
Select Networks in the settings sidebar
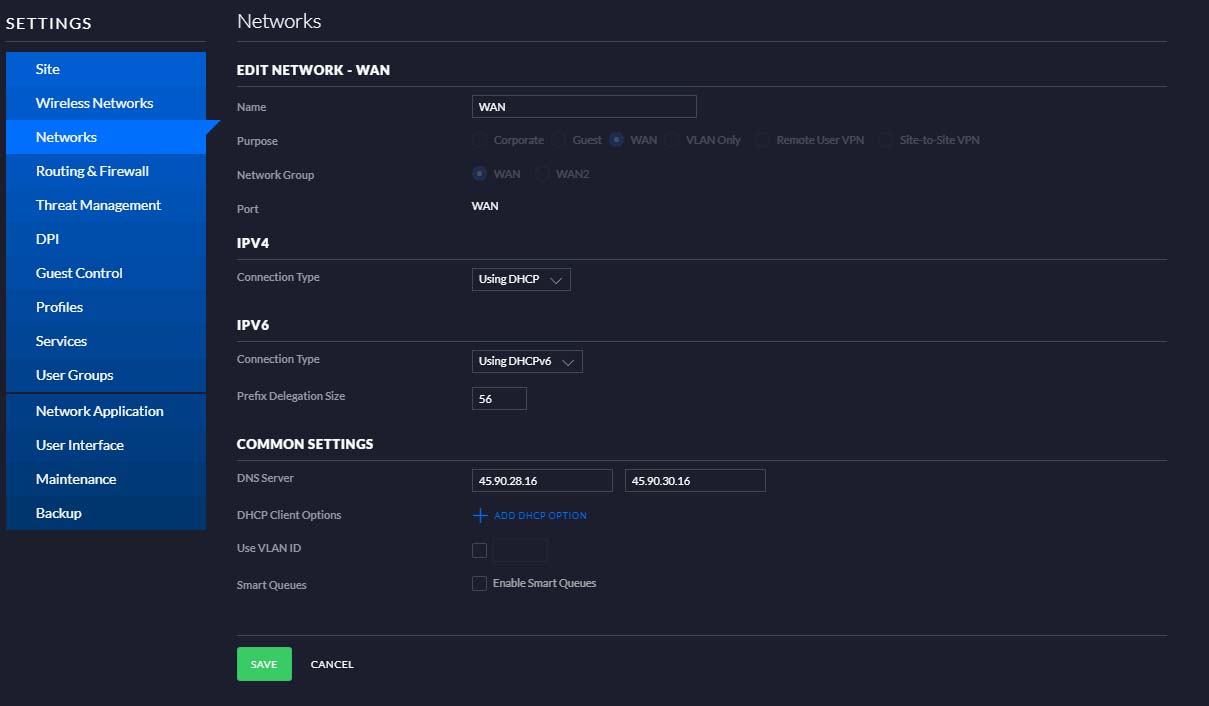coord(106,137)
